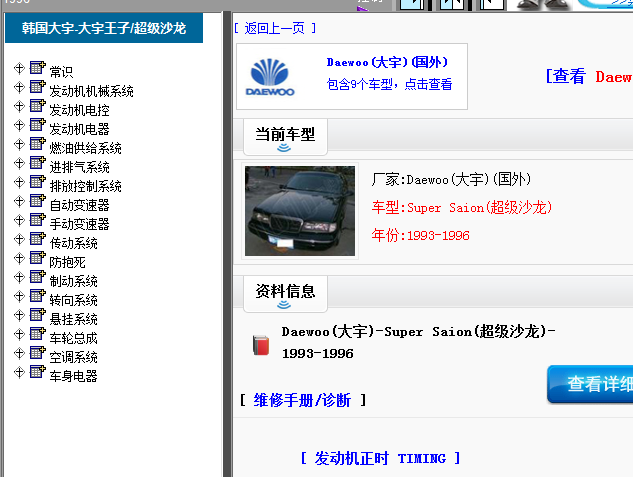Click the book icon beside 制动系统
This screenshot has width=633, height=477.
[38, 276]
